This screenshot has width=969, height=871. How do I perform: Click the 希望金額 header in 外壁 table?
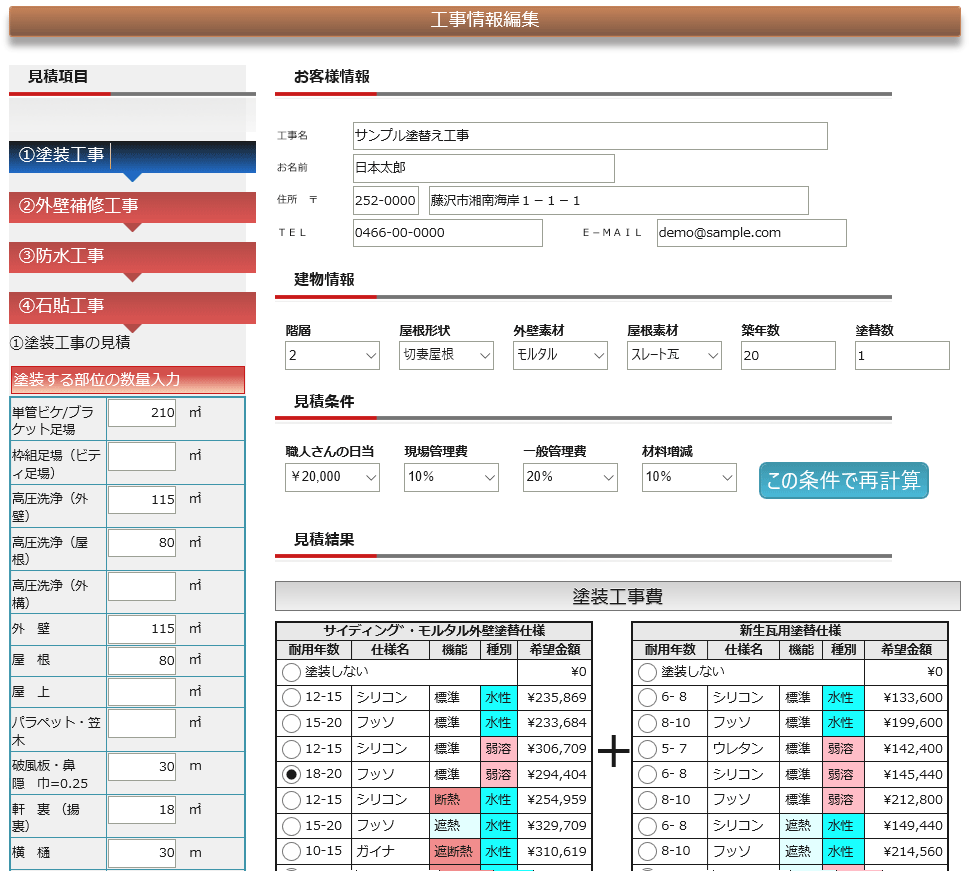click(x=555, y=650)
